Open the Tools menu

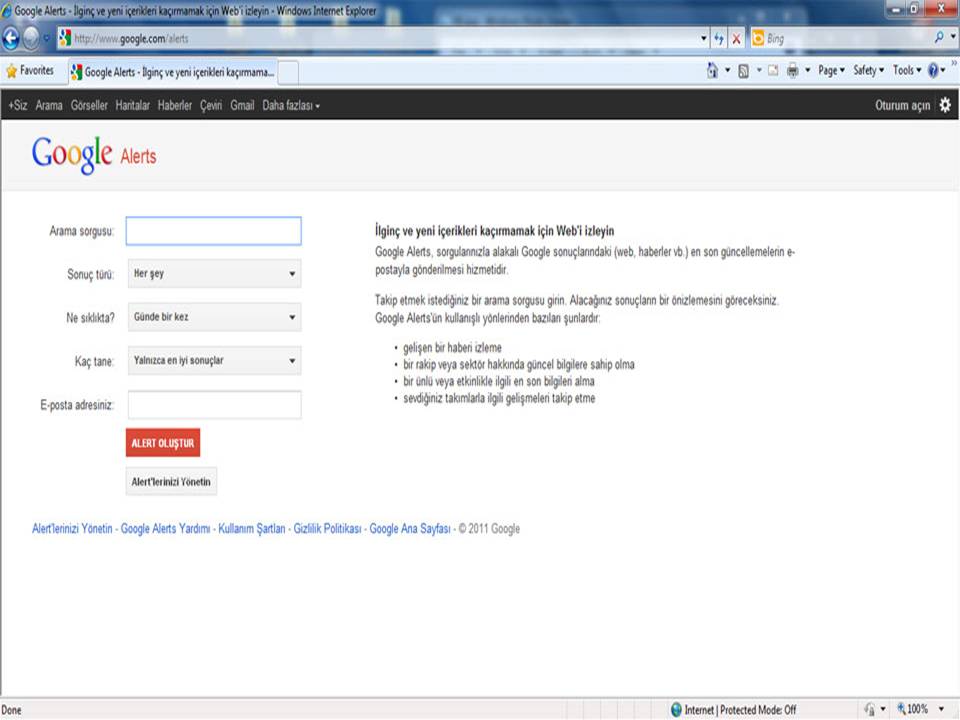(907, 70)
